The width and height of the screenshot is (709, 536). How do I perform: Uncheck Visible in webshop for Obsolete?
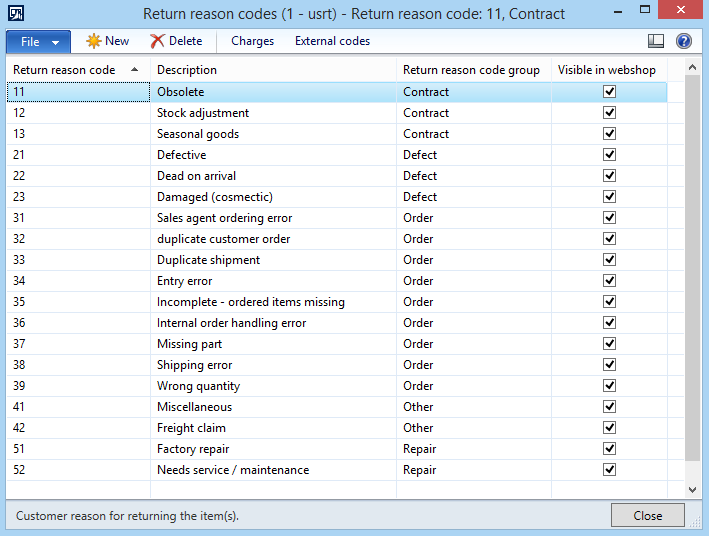[609, 92]
